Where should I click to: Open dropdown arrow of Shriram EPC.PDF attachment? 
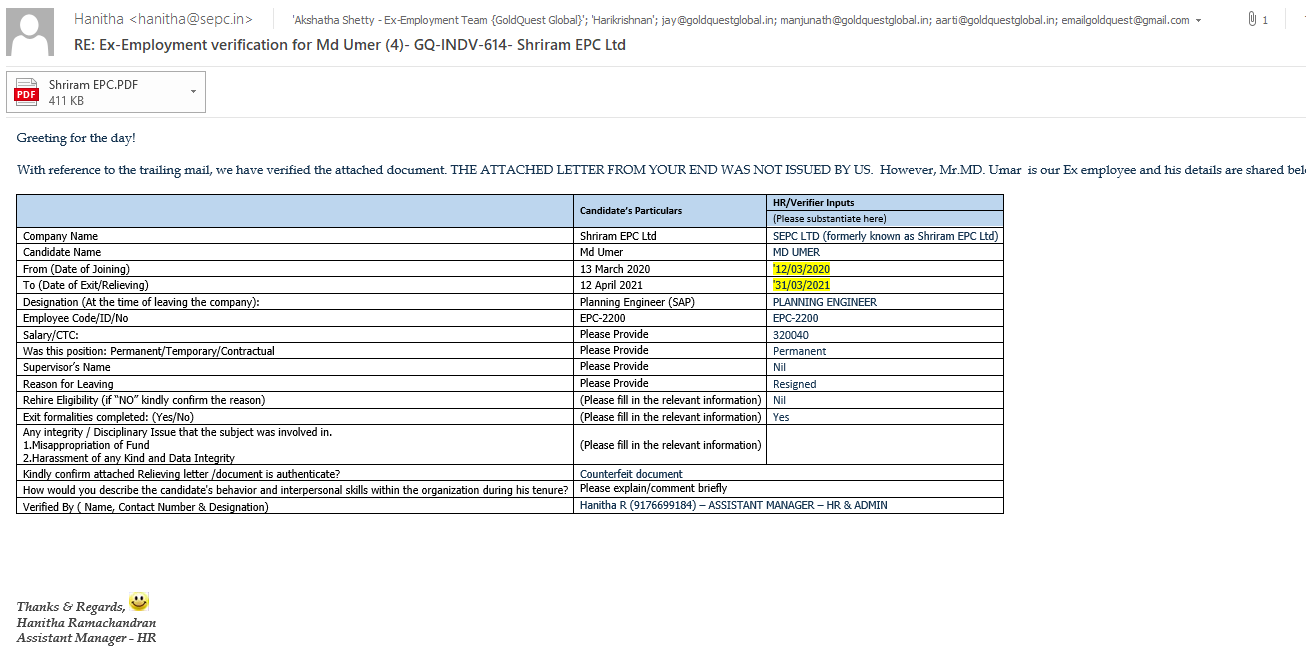click(193, 92)
